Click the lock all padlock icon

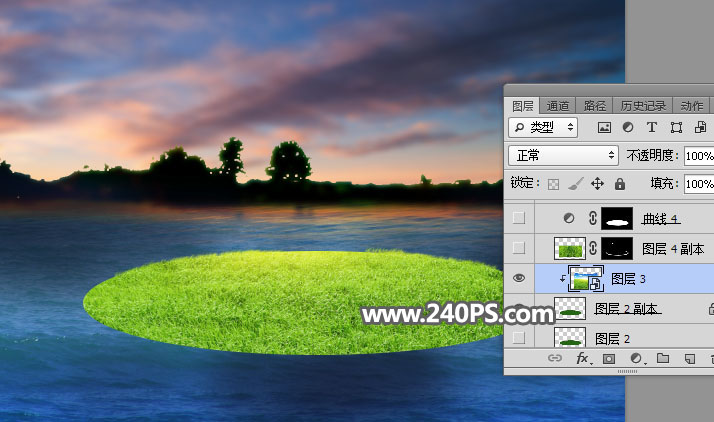point(619,184)
